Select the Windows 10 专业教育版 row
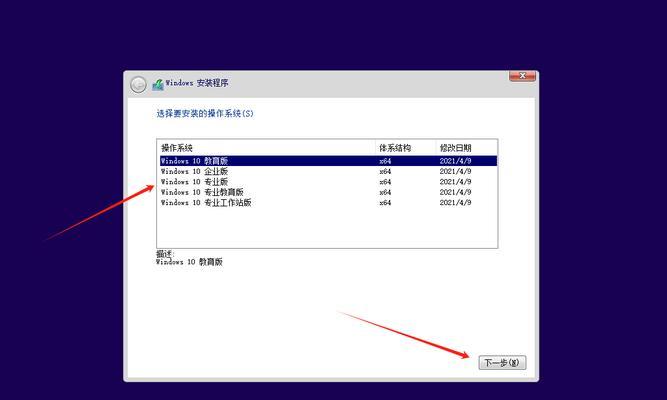Image resolution: width=667 pixels, height=400 pixels. click(x=328, y=192)
